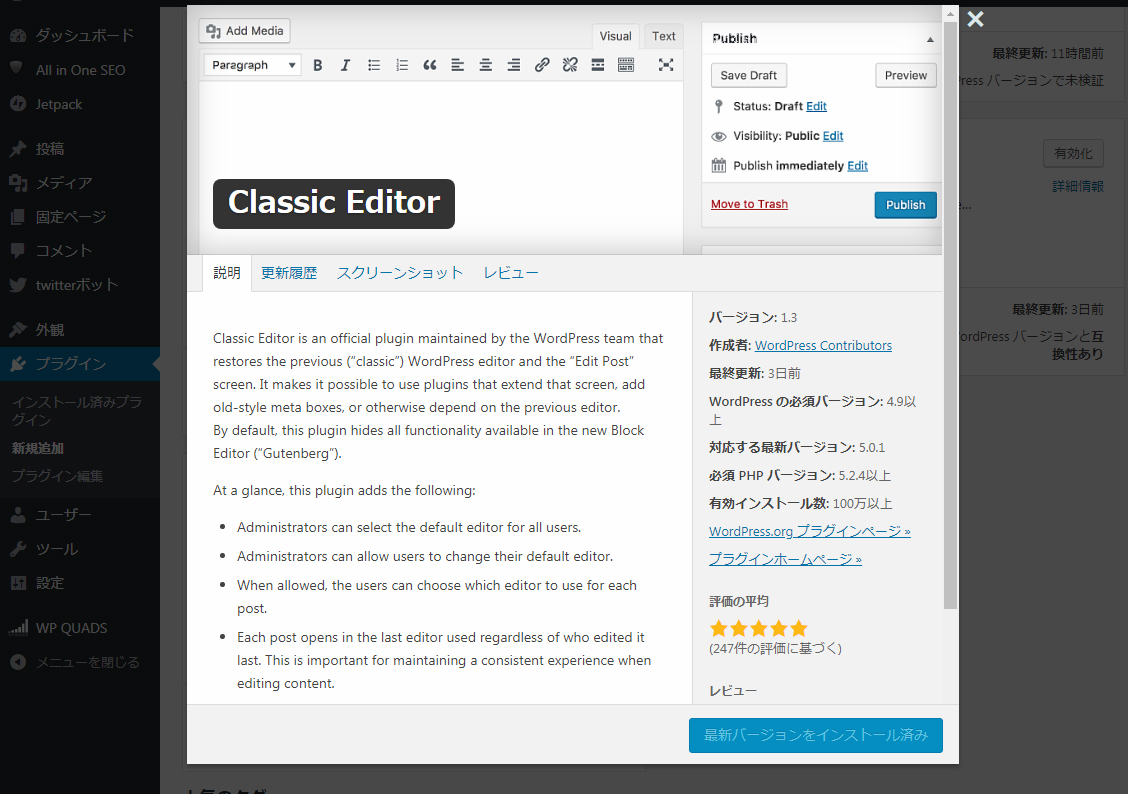Close the plugin details modal with X

coord(975,19)
